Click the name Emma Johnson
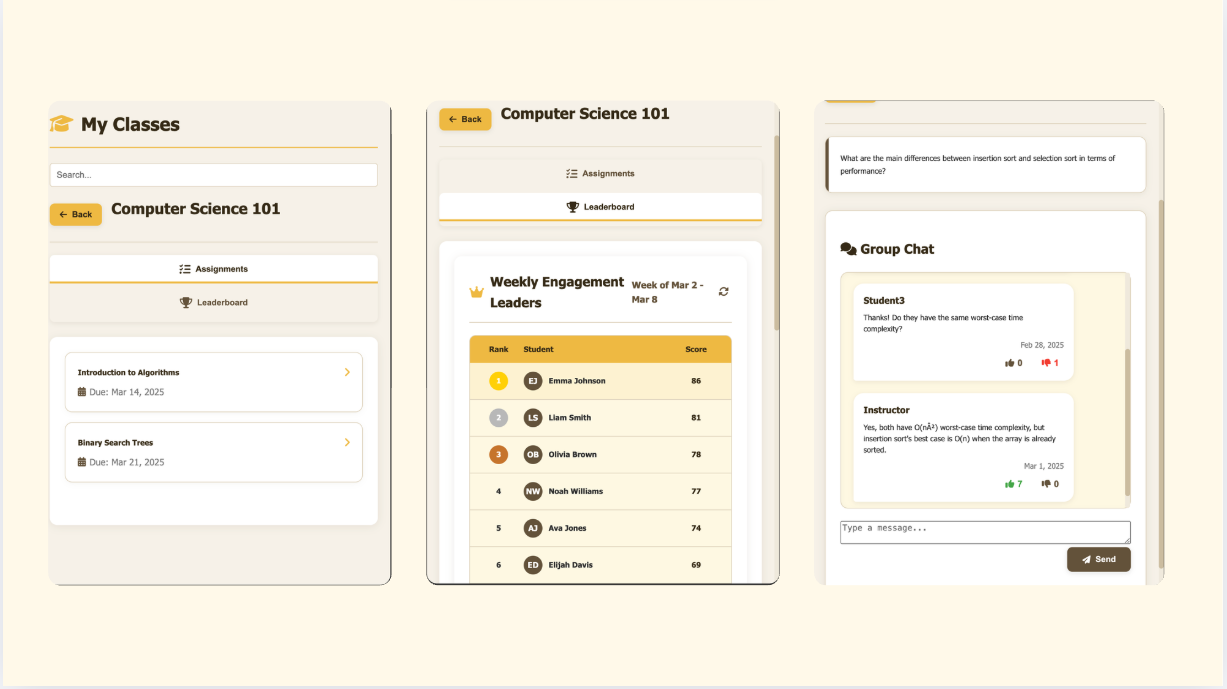The width and height of the screenshot is (1227, 689). tap(577, 381)
